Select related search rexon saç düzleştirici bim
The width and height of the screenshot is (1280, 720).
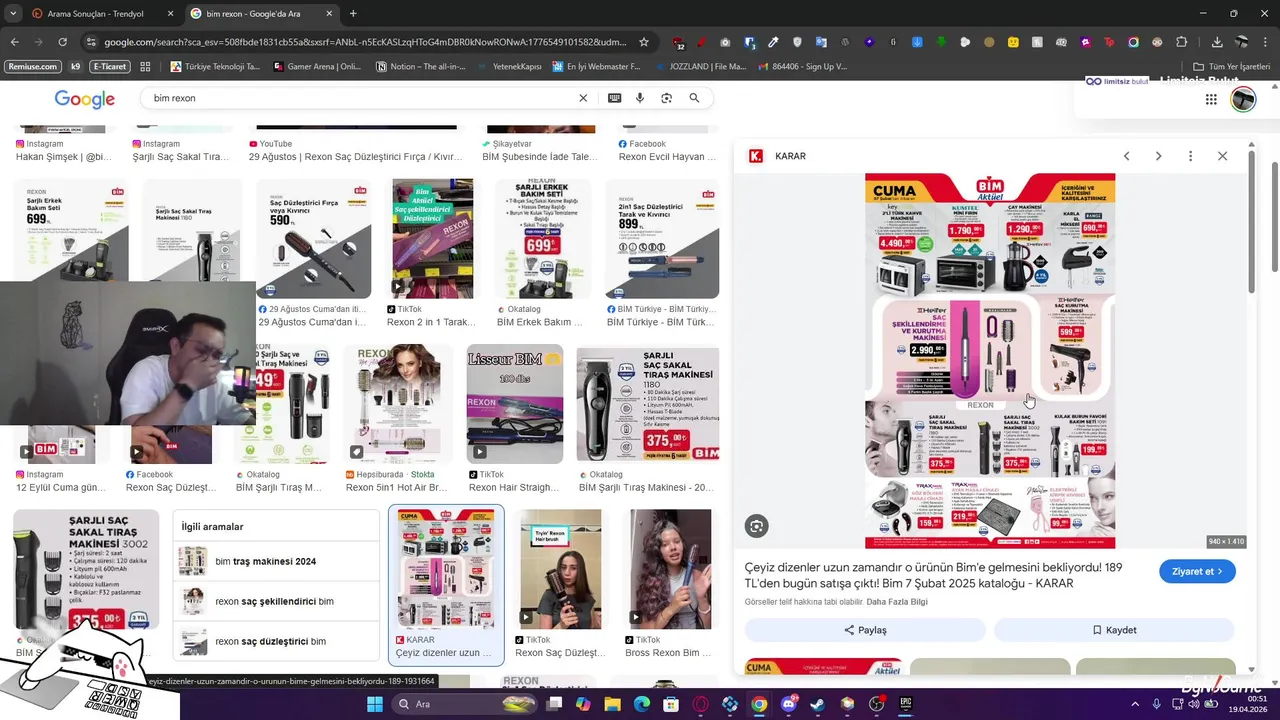coord(276,642)
